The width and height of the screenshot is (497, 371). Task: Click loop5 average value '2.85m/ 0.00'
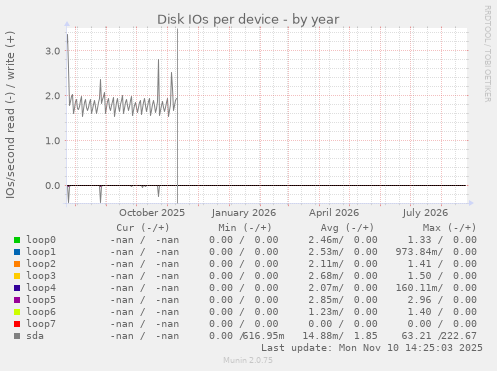[x=343, y=300]
